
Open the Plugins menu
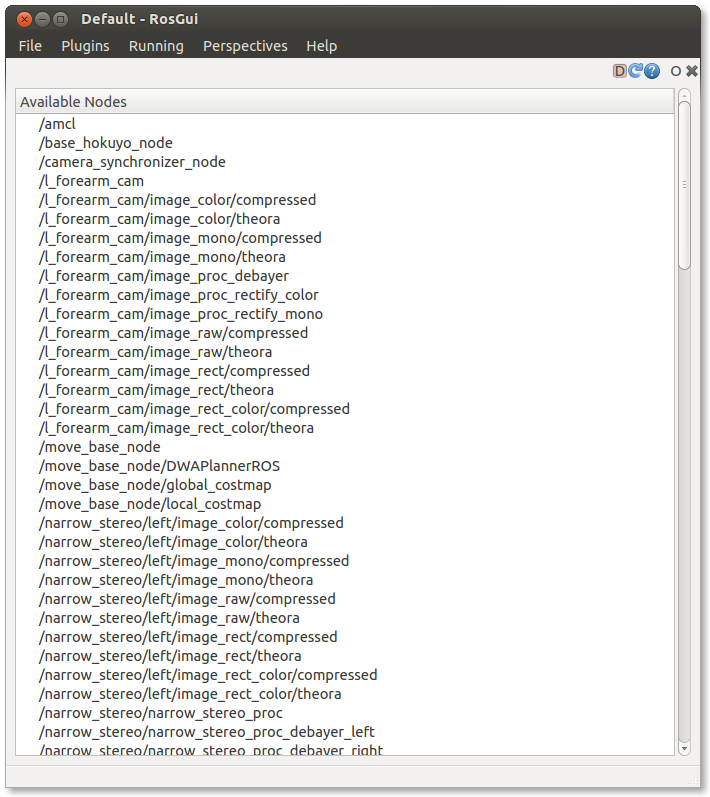85,46
